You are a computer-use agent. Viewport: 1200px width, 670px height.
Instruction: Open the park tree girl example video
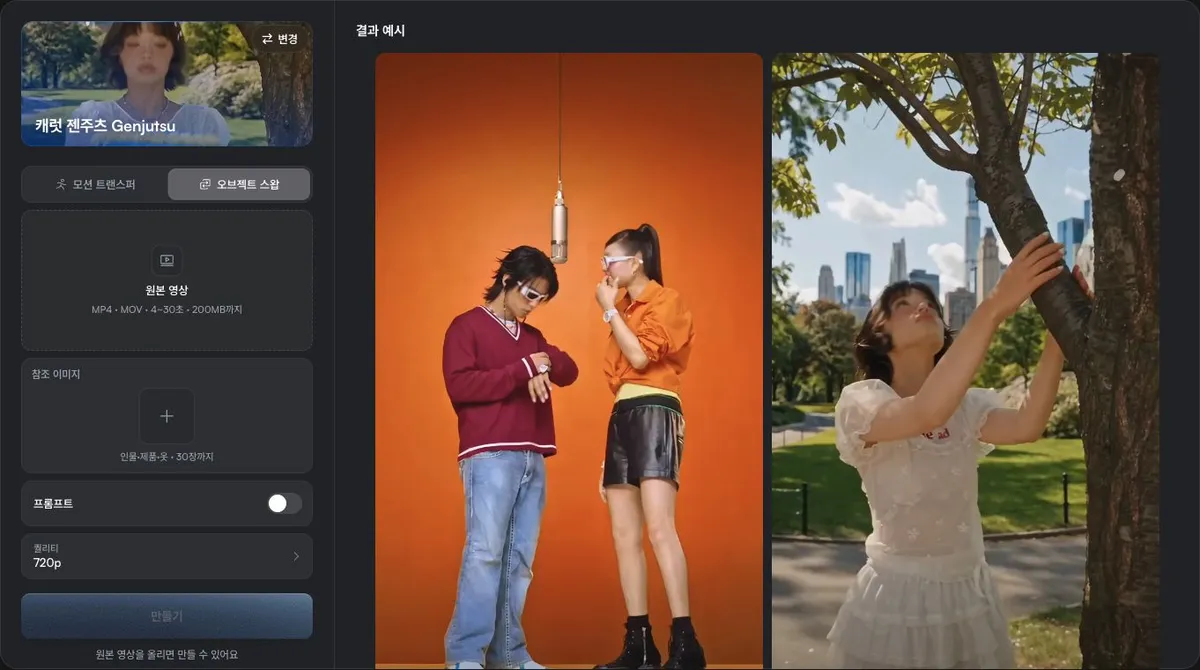(x=966, y=360)
